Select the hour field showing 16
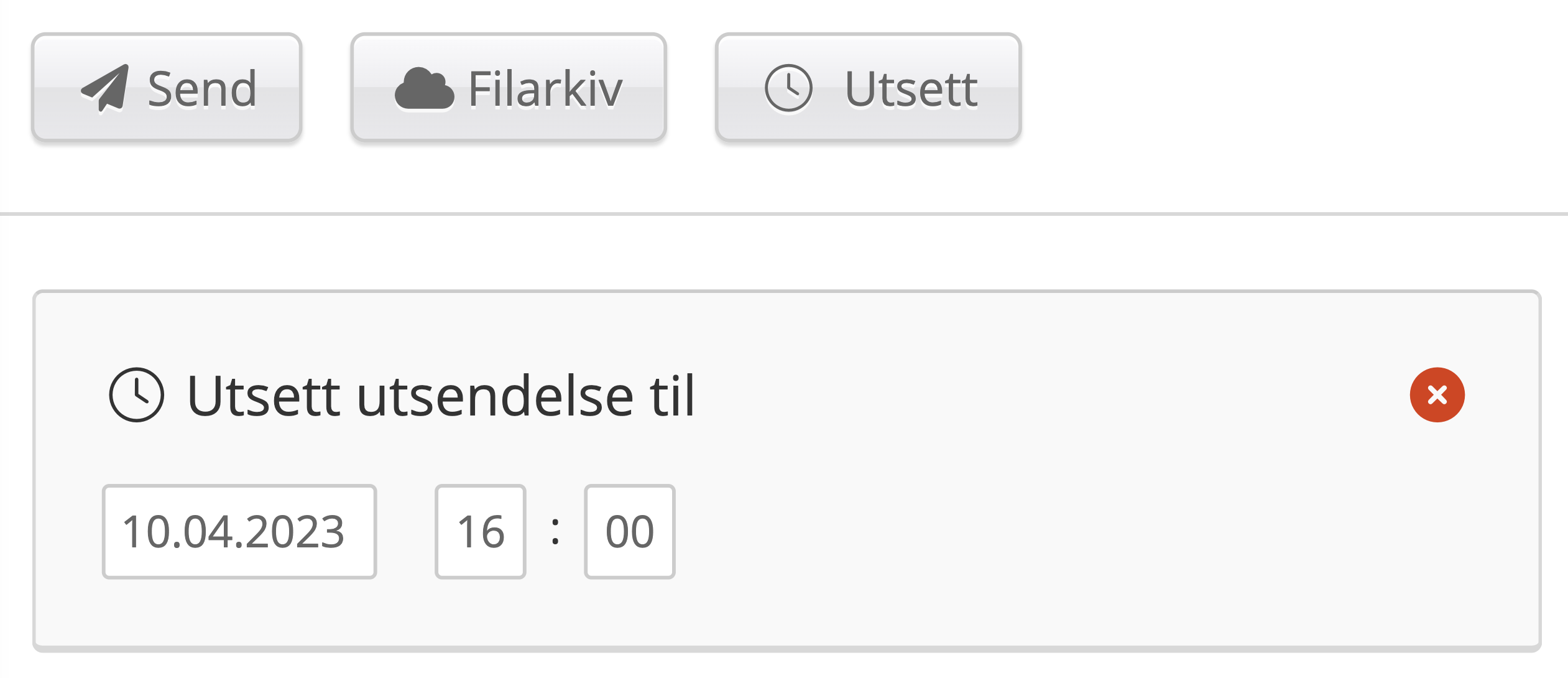This screenshot has width=1568, height=678. tap(481, 532)
